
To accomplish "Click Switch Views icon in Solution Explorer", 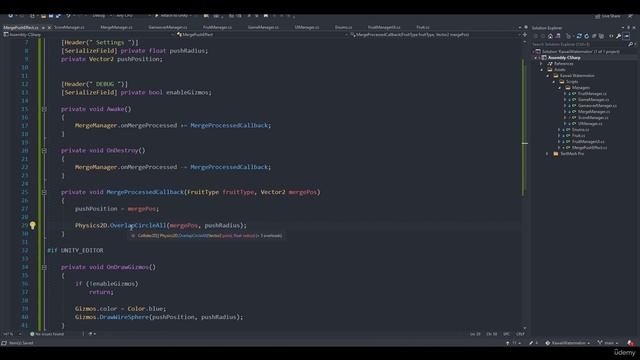I will (x=558, y=36).
